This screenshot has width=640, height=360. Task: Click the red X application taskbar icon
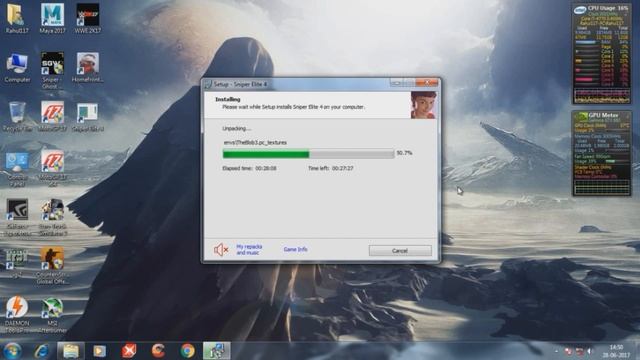pyautogui.click(x=129, y=351)
